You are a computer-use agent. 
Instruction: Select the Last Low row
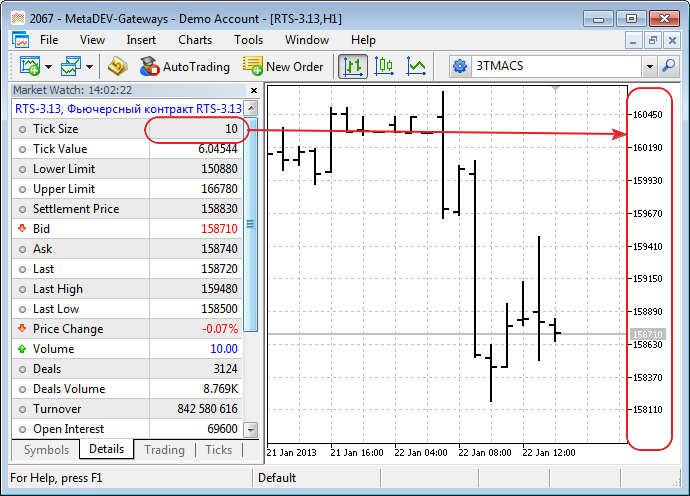click(x=128, y=309)
